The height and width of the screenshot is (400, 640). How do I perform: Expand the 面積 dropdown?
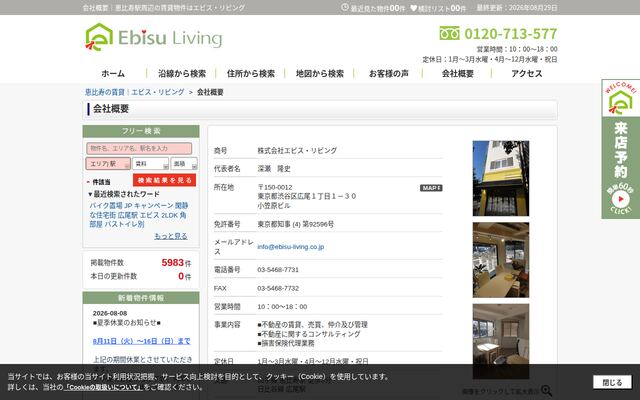point(184,164)
